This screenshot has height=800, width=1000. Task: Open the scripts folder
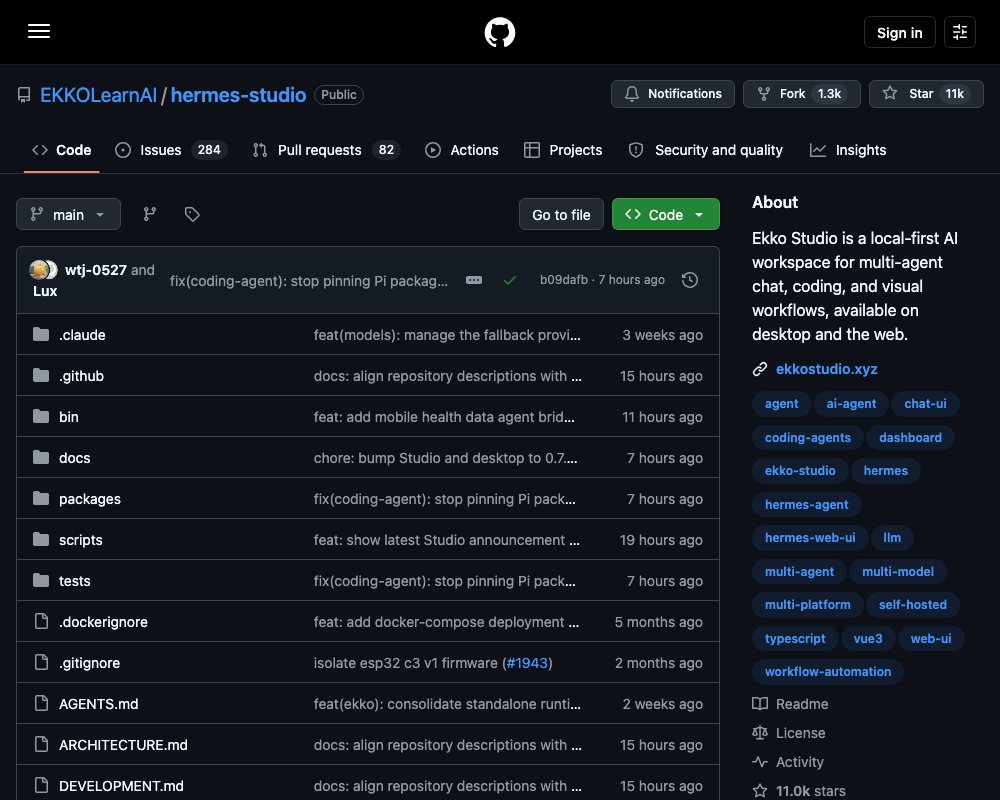pos(81,540)
